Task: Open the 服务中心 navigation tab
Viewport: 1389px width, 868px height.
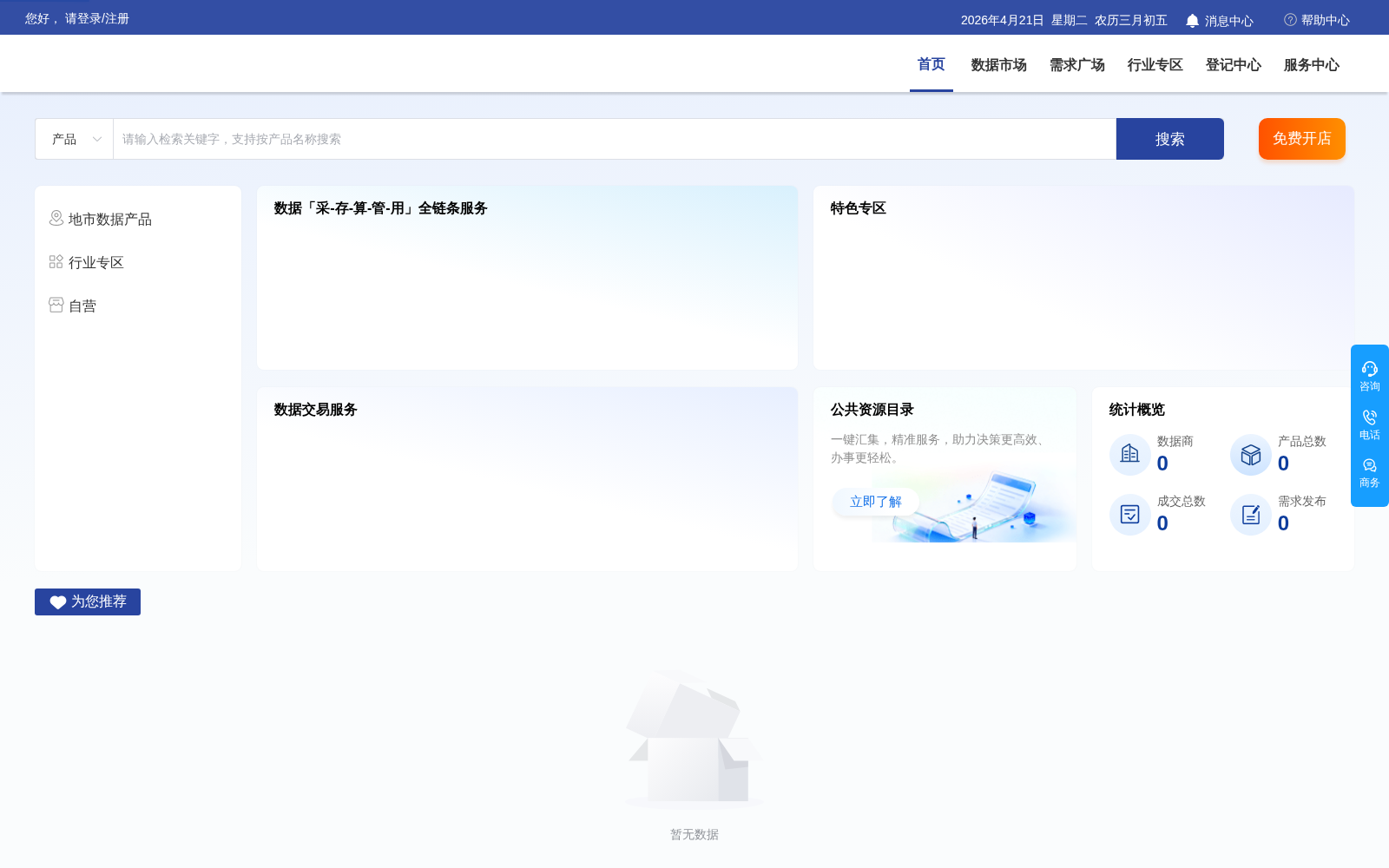Action: [x=1312, y=65]
